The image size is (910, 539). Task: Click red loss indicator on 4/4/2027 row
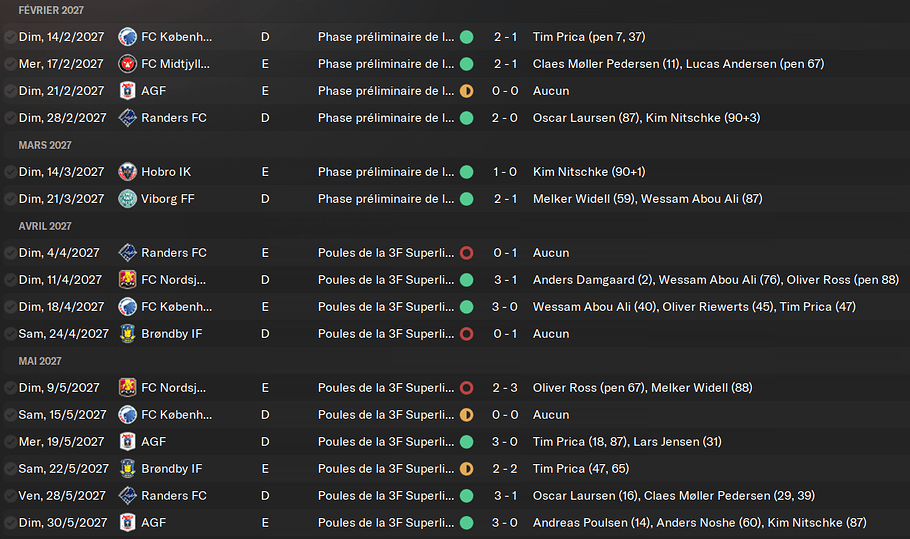pyautogui.click(x=466, y=253)
